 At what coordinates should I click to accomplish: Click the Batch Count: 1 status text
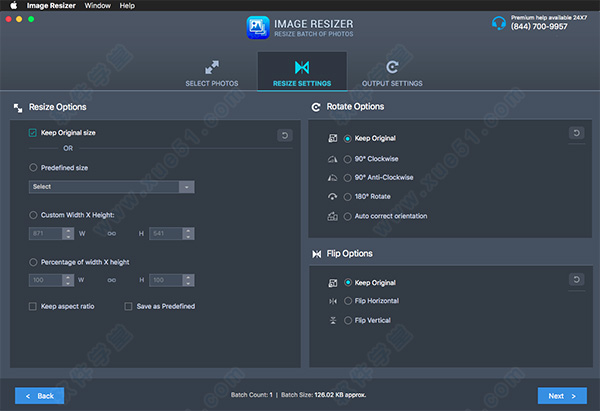252,395
